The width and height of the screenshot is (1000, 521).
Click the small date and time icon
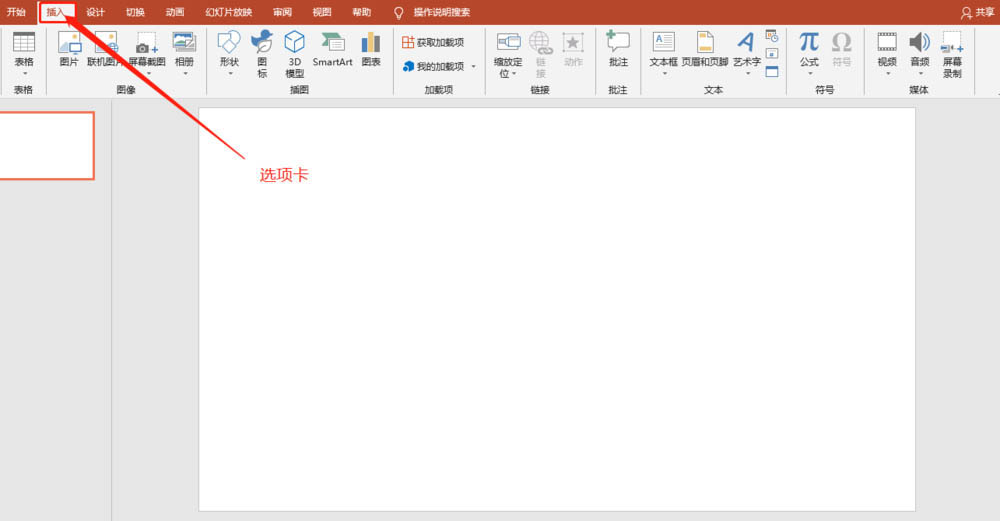click(x=772, y=36)
